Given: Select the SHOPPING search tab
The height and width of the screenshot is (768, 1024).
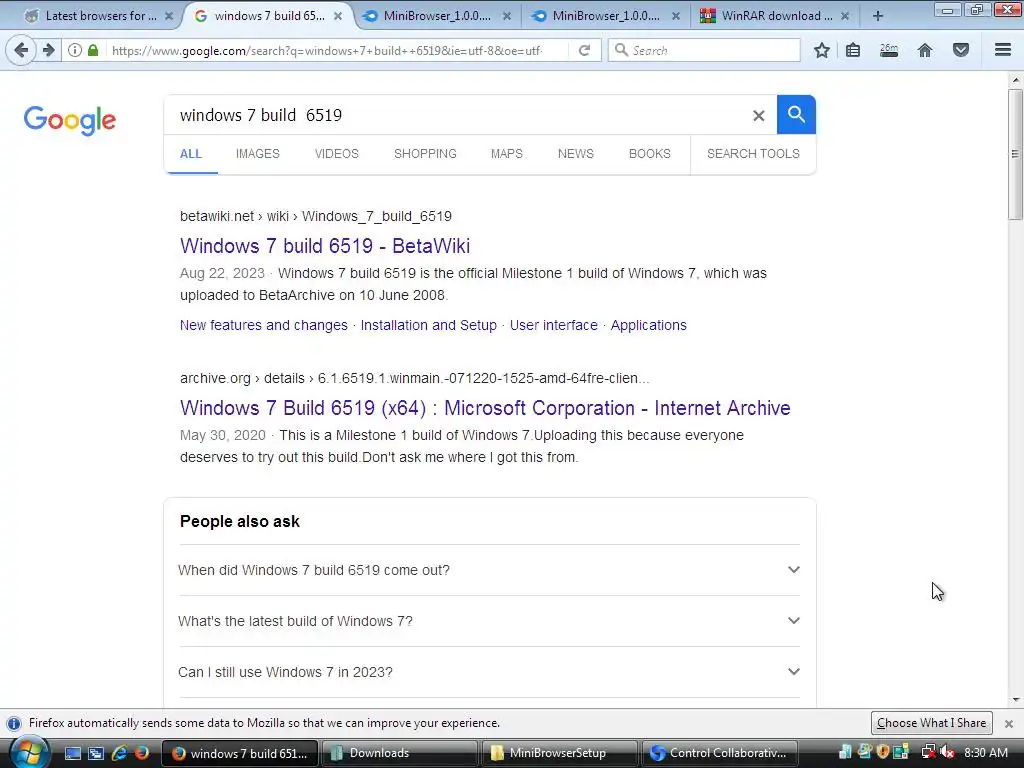Looking at the screenshot, I should (x=425, y=153).
